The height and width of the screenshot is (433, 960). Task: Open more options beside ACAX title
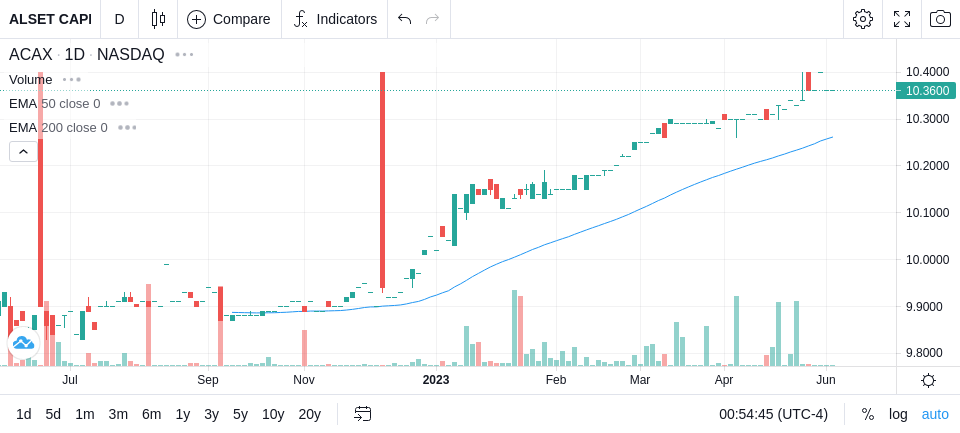[x=184, y=55]
